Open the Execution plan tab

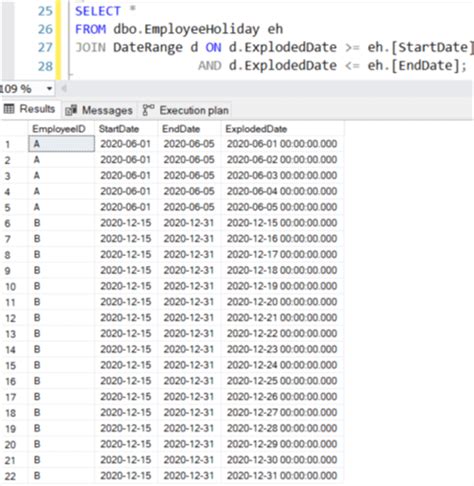pos(185,110)
